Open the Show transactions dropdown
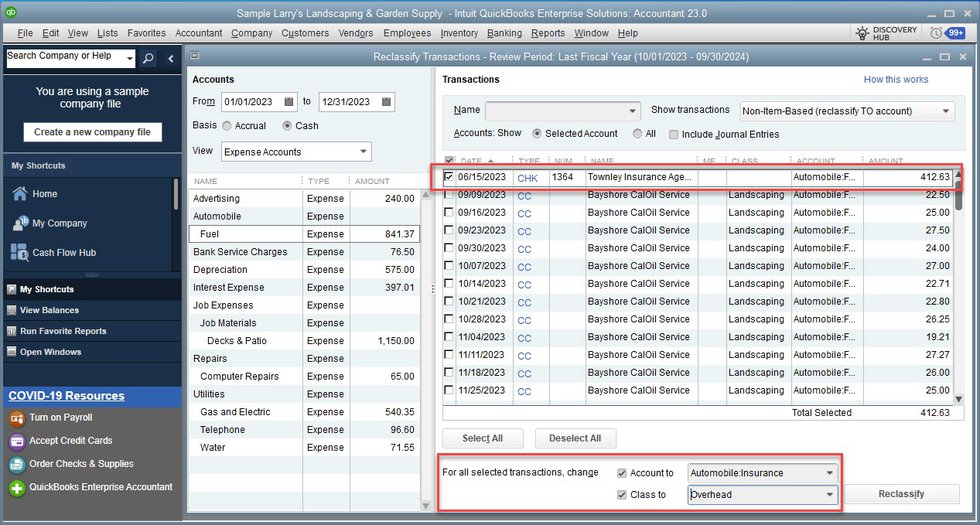Image resolution: width=980 pixels, height=525 pixels. [x=946, y=111]
